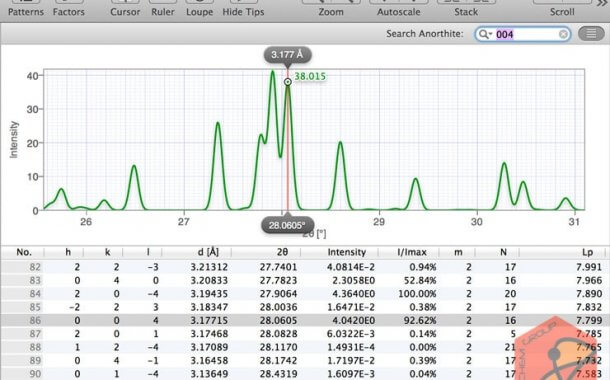Click the 3.177 Å d-spacing tooltip

pos(287,54)
